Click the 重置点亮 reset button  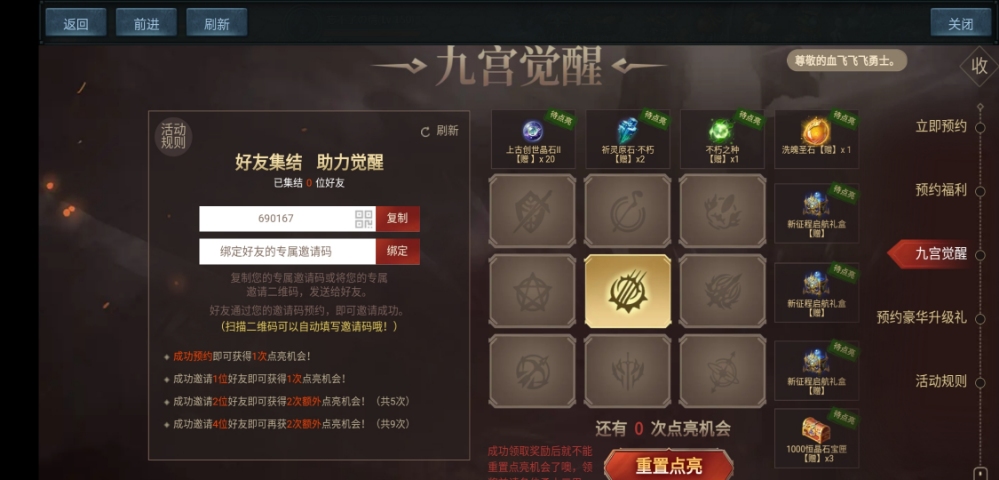point(668,465)
